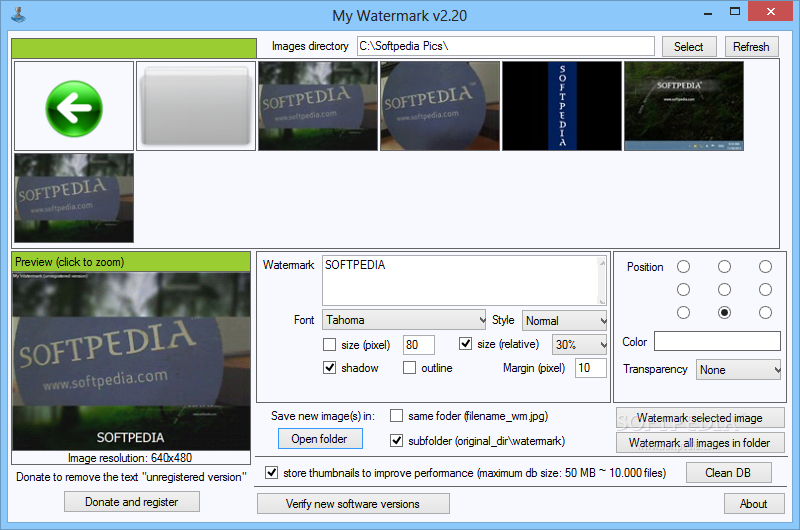Click the green back arrow icon

pyautogui.click(x=74, y=108)
